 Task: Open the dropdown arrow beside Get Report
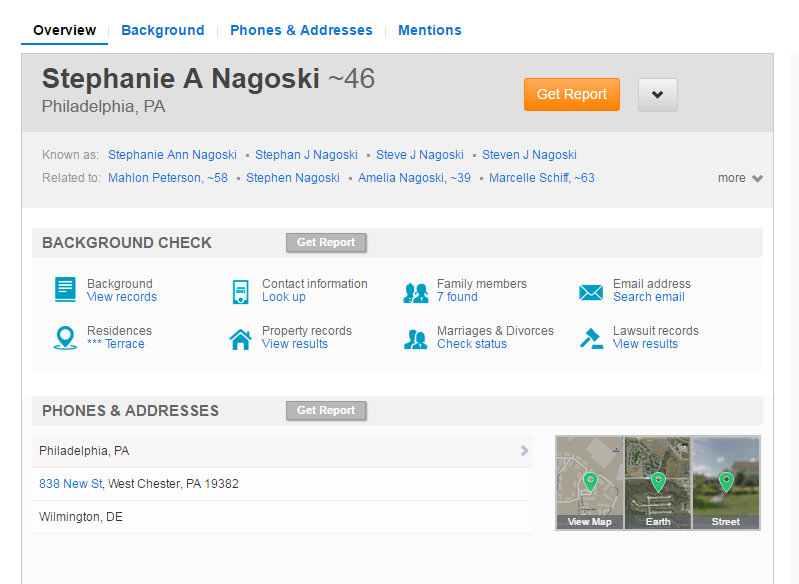click(657, 95)
